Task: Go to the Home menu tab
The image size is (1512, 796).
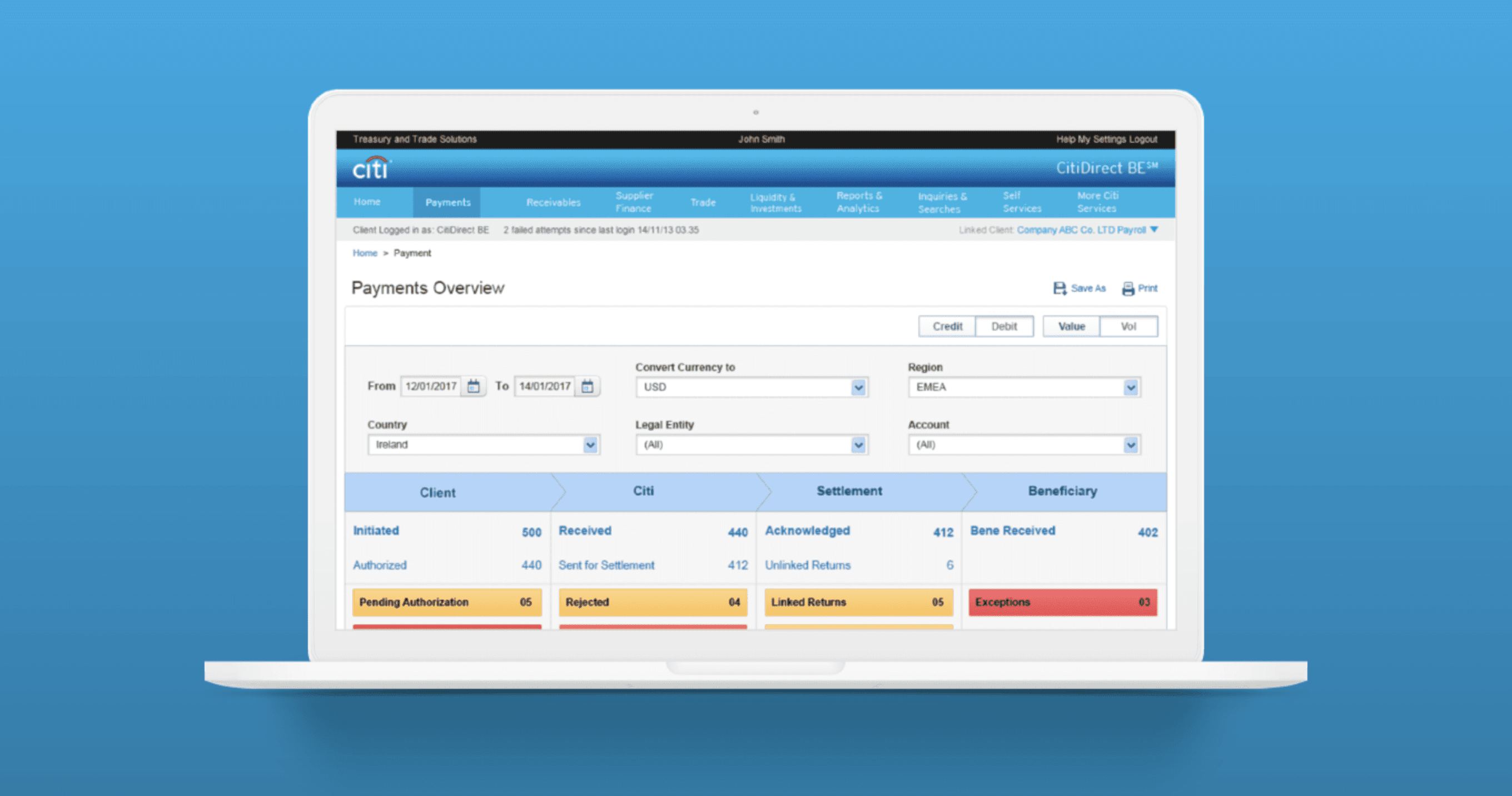Action: point(367,202)
